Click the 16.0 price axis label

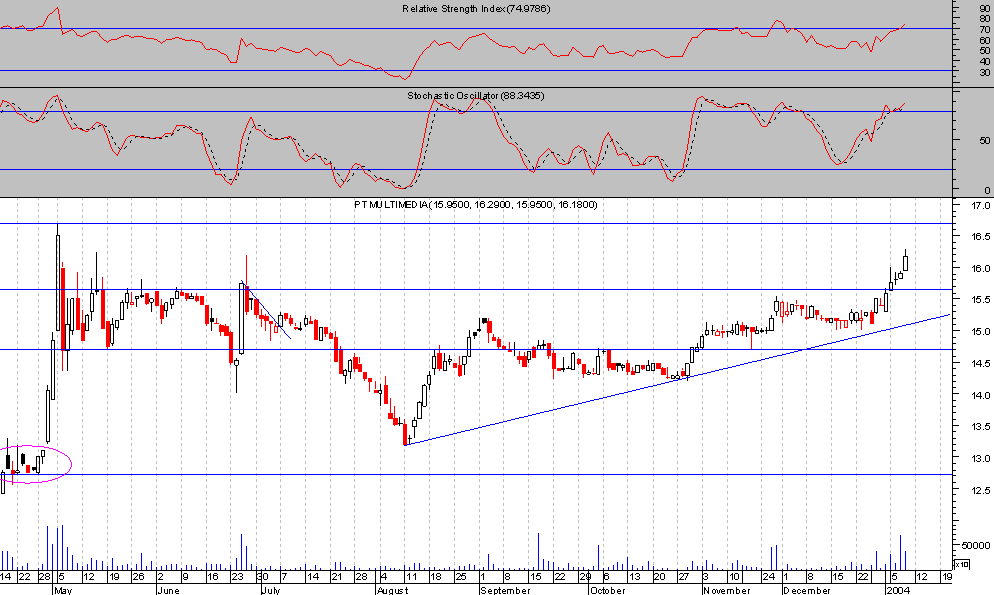[x=981, y=268]
